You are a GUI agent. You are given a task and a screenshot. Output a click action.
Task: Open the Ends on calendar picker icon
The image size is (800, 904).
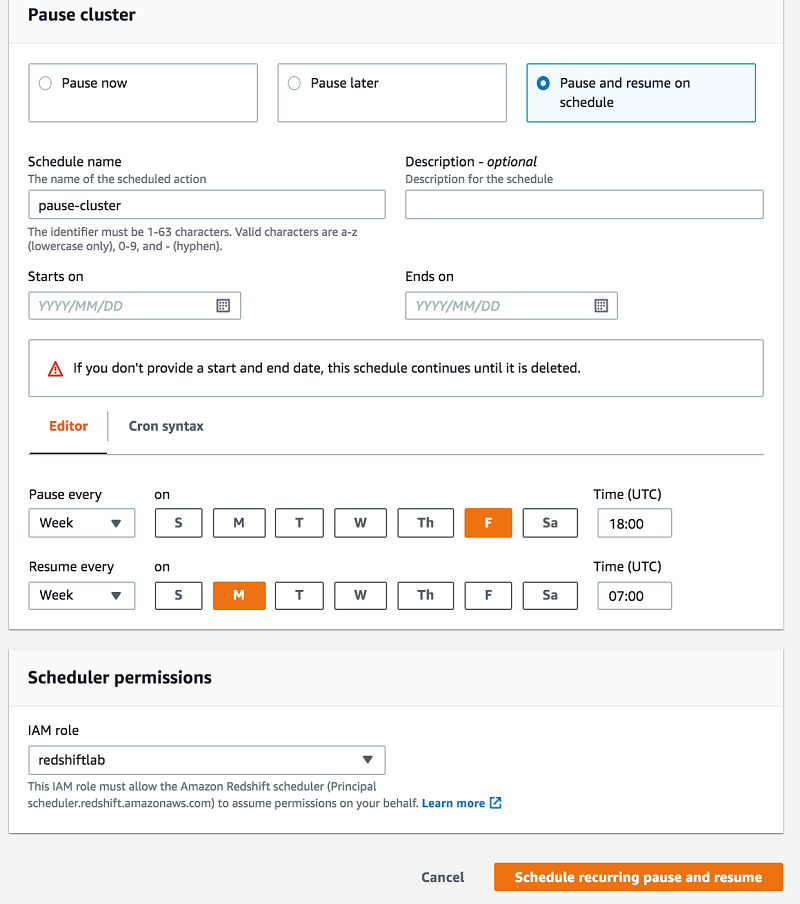(601, 306)
